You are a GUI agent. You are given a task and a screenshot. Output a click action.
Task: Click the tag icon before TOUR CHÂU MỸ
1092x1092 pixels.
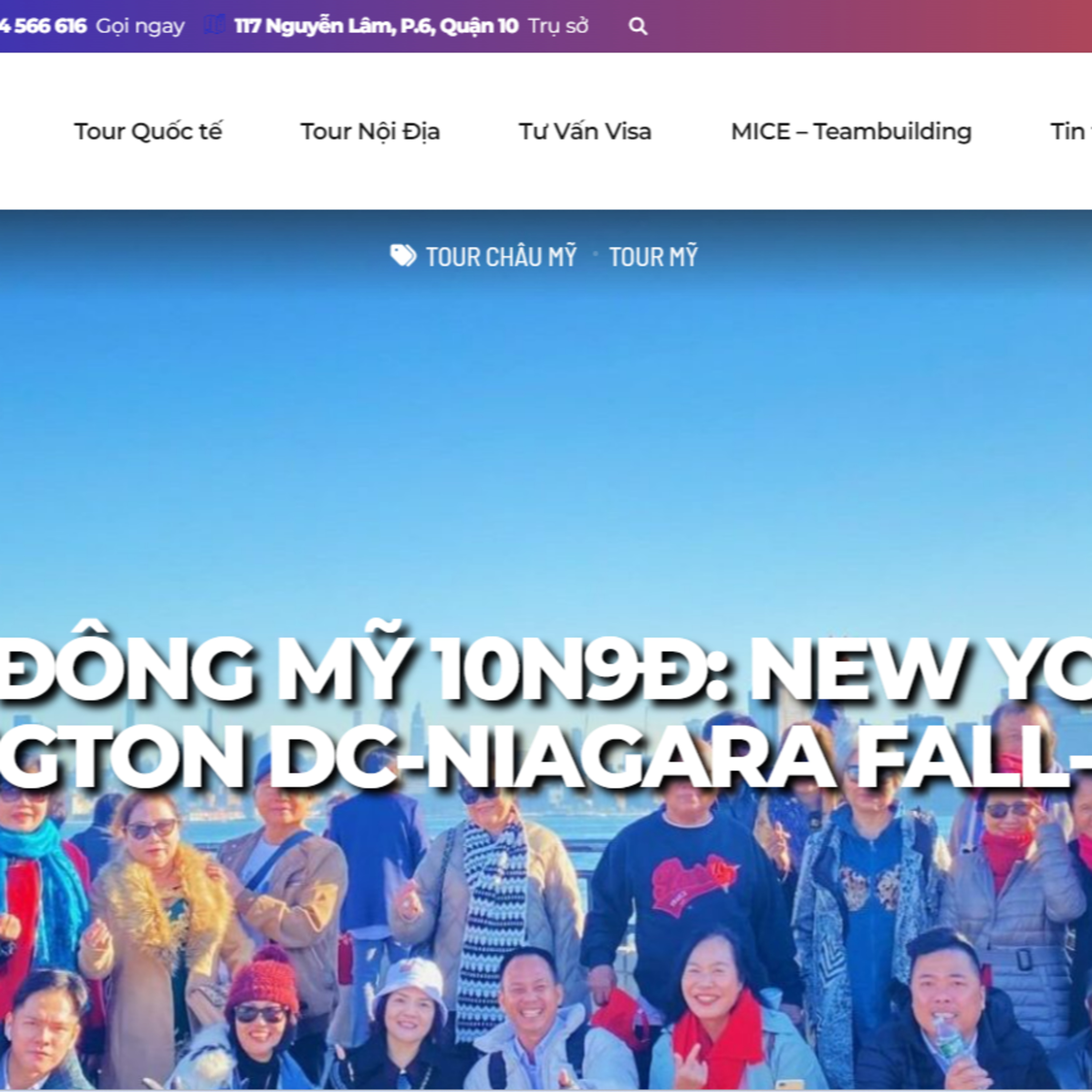[403, 256]
